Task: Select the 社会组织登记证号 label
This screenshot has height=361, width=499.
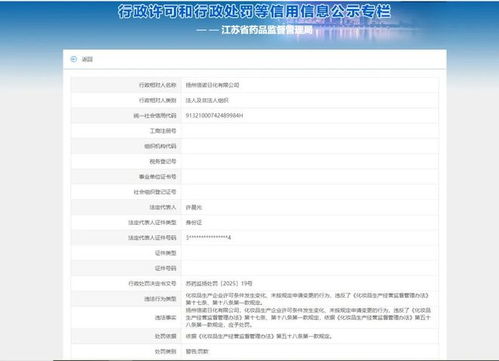Action: tap(155, 192)
